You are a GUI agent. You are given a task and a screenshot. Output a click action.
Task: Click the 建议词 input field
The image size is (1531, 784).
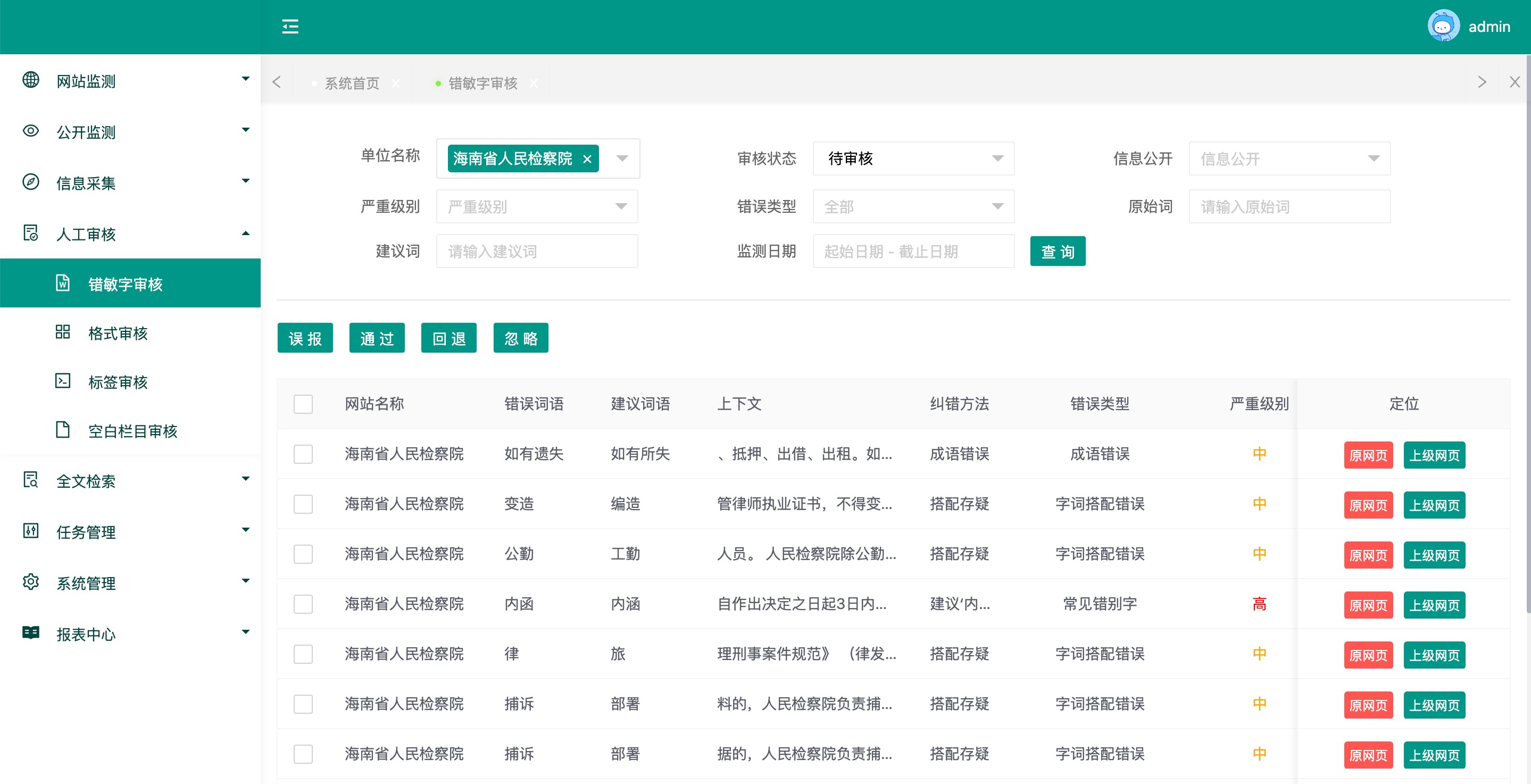coord(537,252)
